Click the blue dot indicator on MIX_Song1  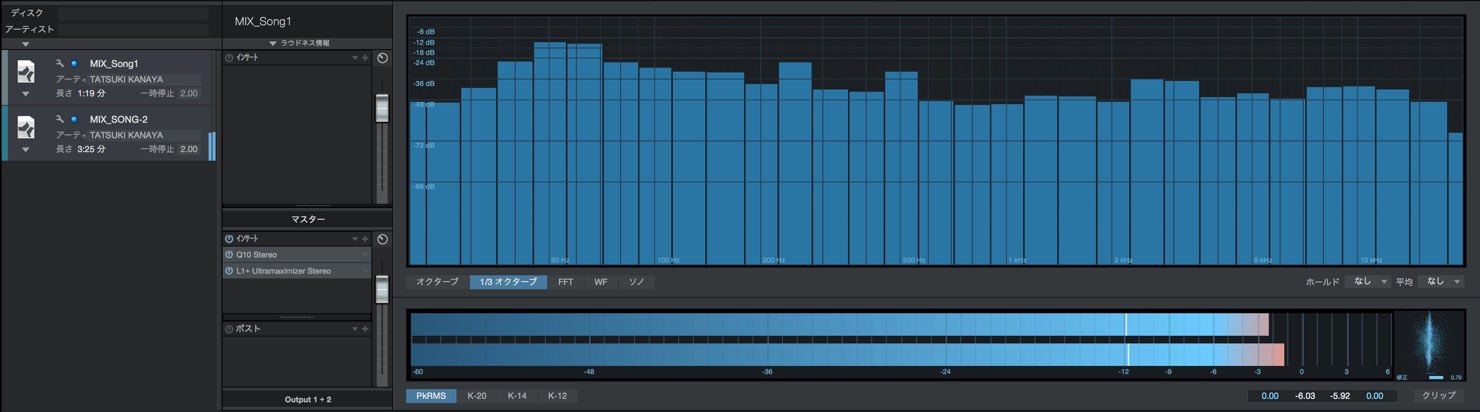(74, 63)
